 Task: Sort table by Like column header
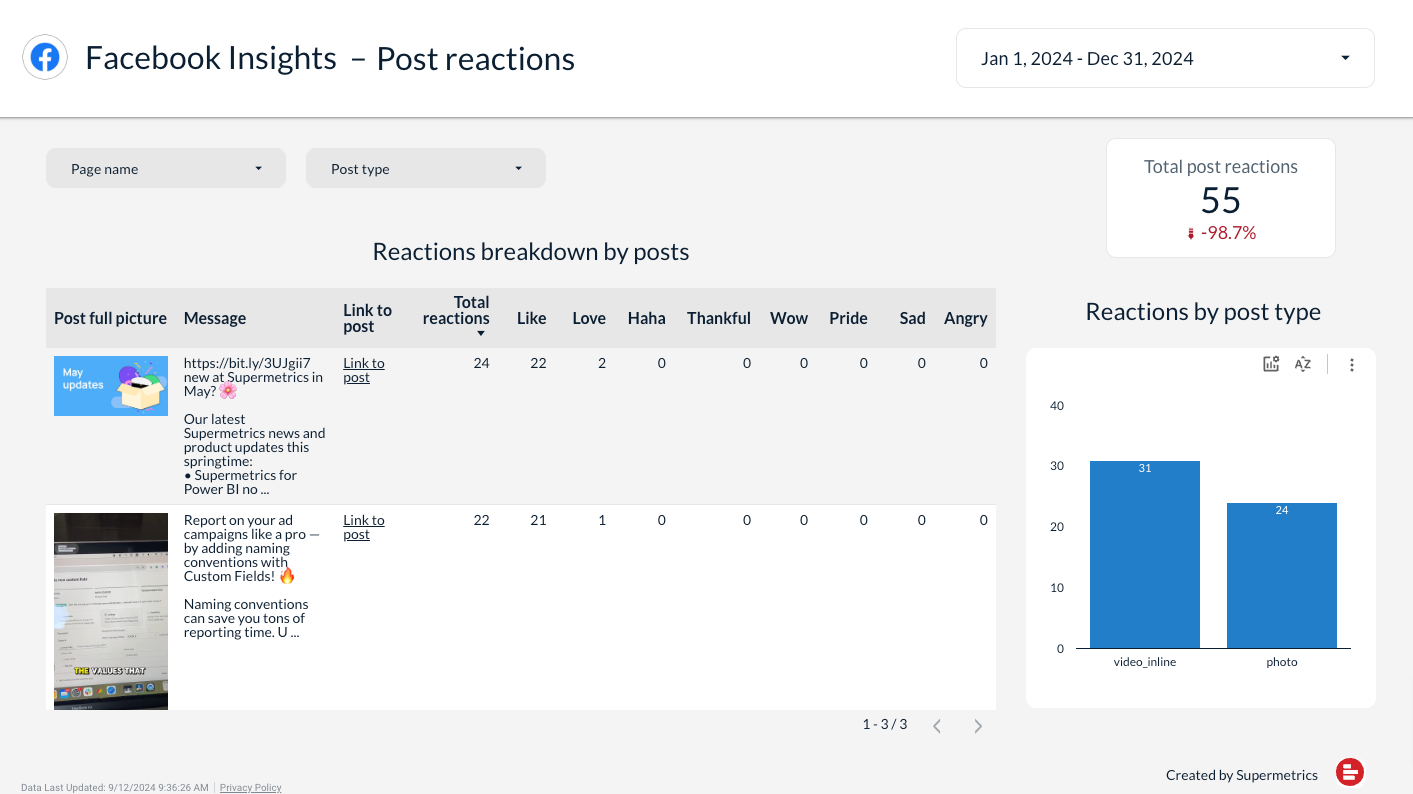[531, 318]
